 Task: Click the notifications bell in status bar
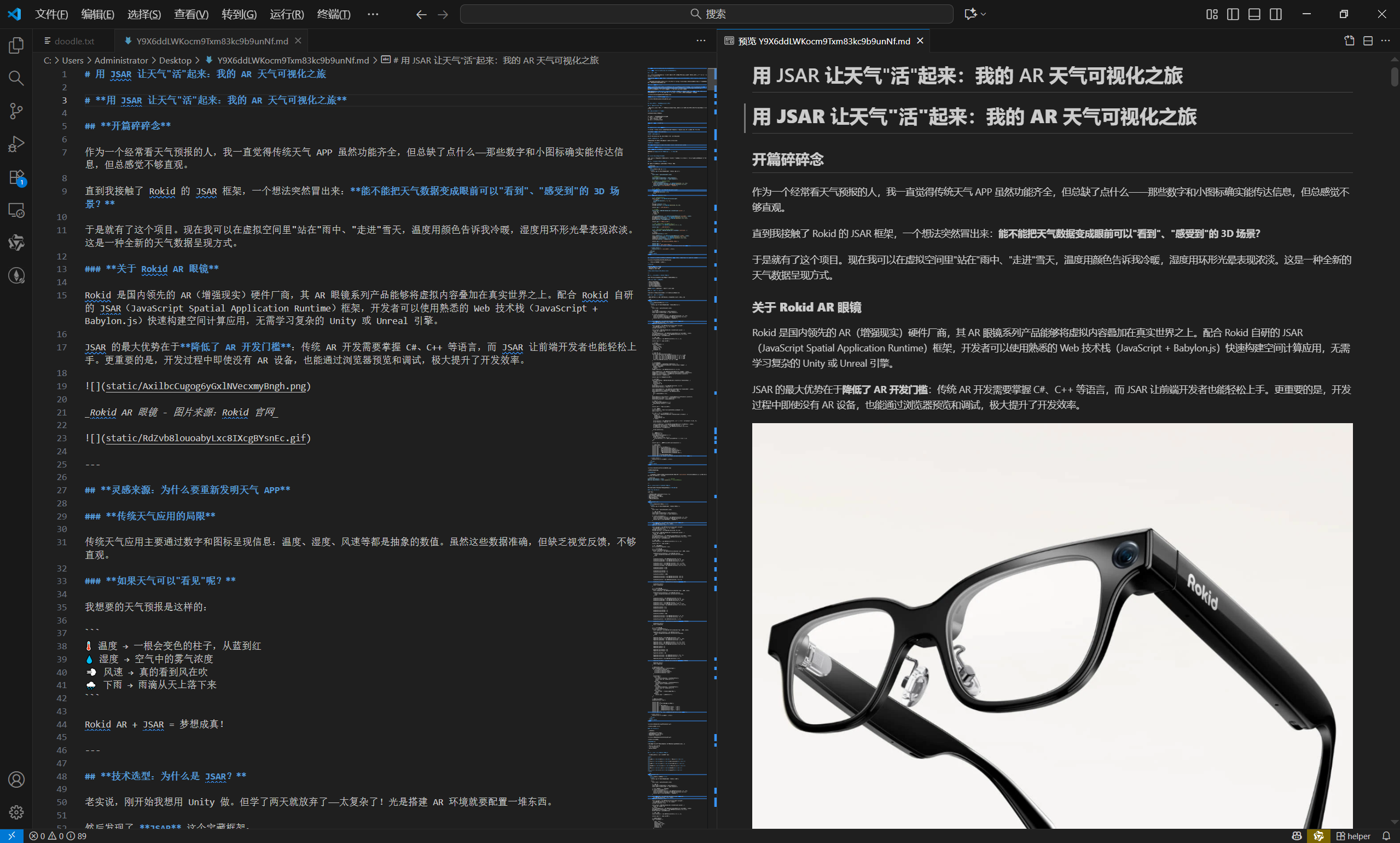point(1386,836)
